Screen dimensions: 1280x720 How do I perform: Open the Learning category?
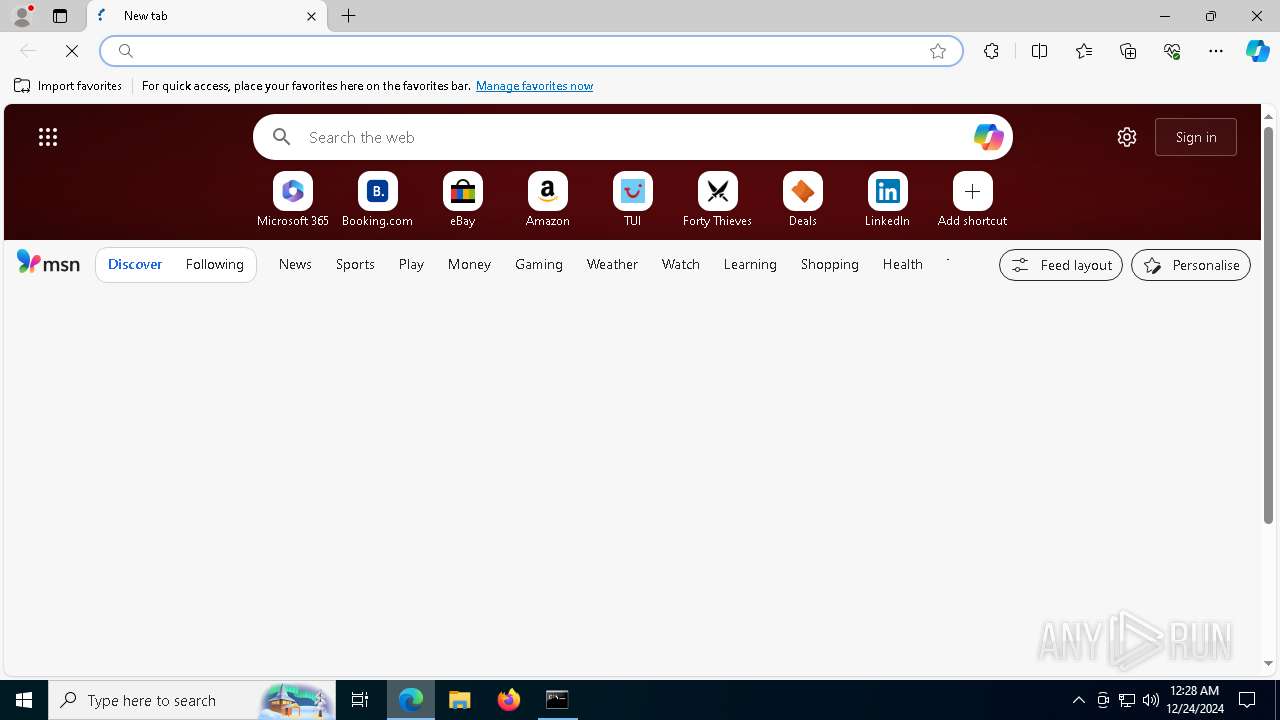tap(750, 264)
